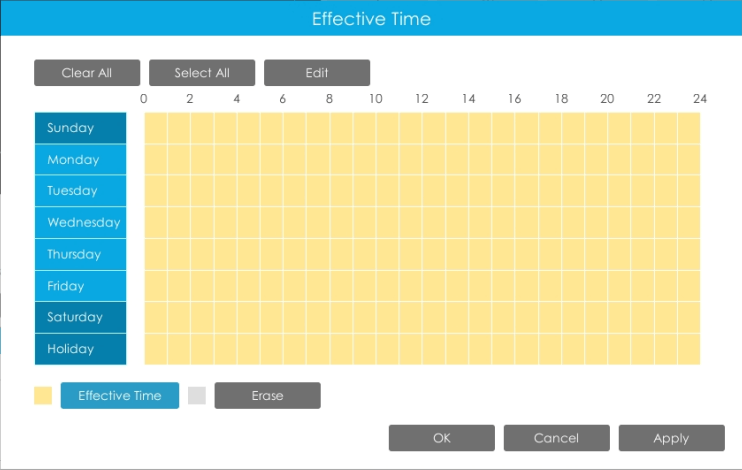Viewport: 742px width, 470px height.
Task: Select the Tuesday row label
Action: pyautogui.click(x=80, y=191)
